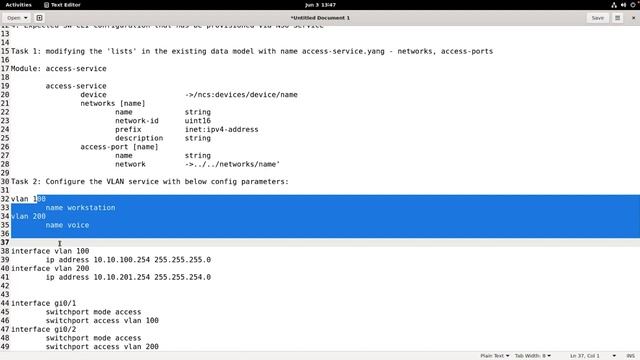640x360 pixels.
Task: Click the Open button
Action: click(x=13, y=18)
